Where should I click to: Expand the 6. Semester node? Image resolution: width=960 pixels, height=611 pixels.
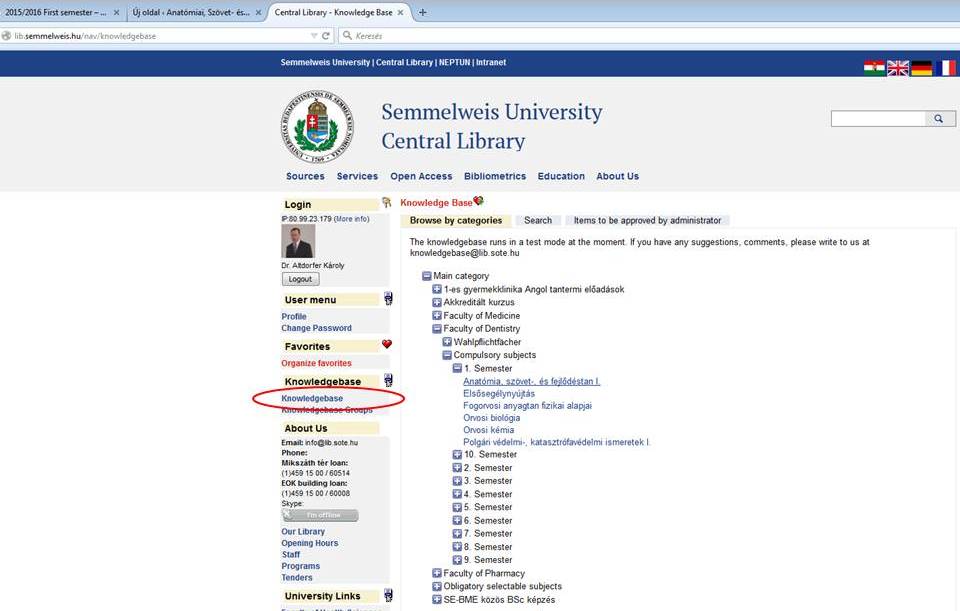(457, 520)
